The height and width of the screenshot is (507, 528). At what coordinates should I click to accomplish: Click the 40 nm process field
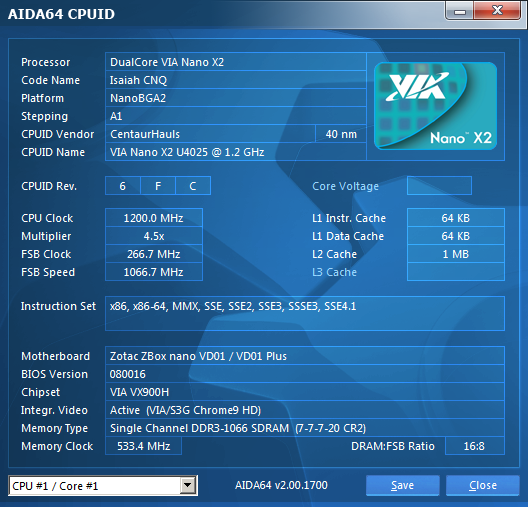point(341,134)
